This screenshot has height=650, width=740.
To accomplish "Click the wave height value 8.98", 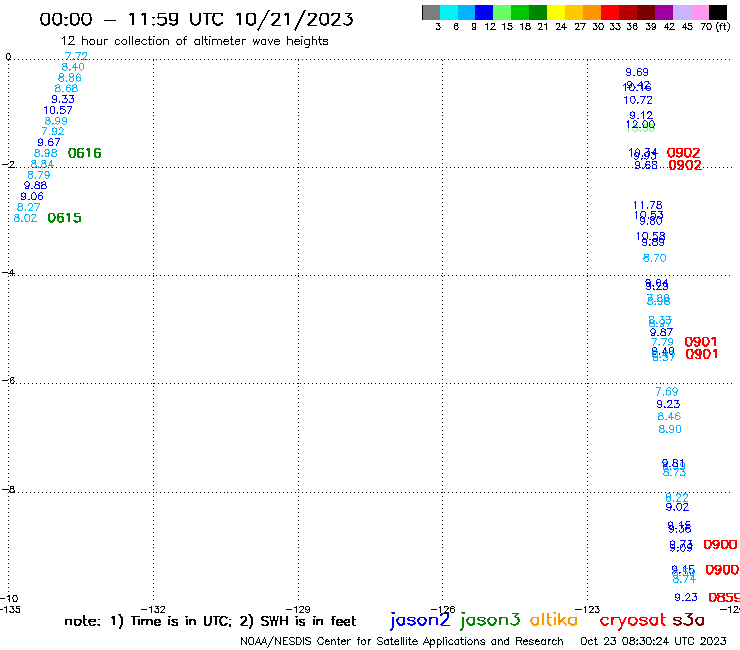I will (45, 153).
